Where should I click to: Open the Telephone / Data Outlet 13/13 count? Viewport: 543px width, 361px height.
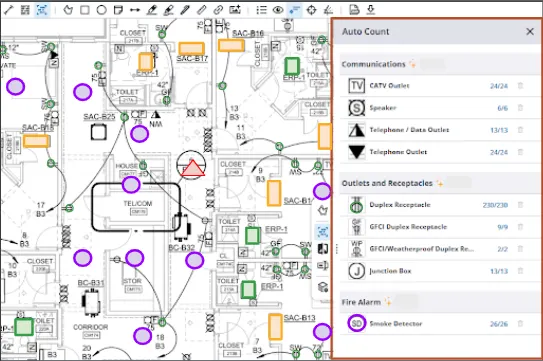pos(499,130)
